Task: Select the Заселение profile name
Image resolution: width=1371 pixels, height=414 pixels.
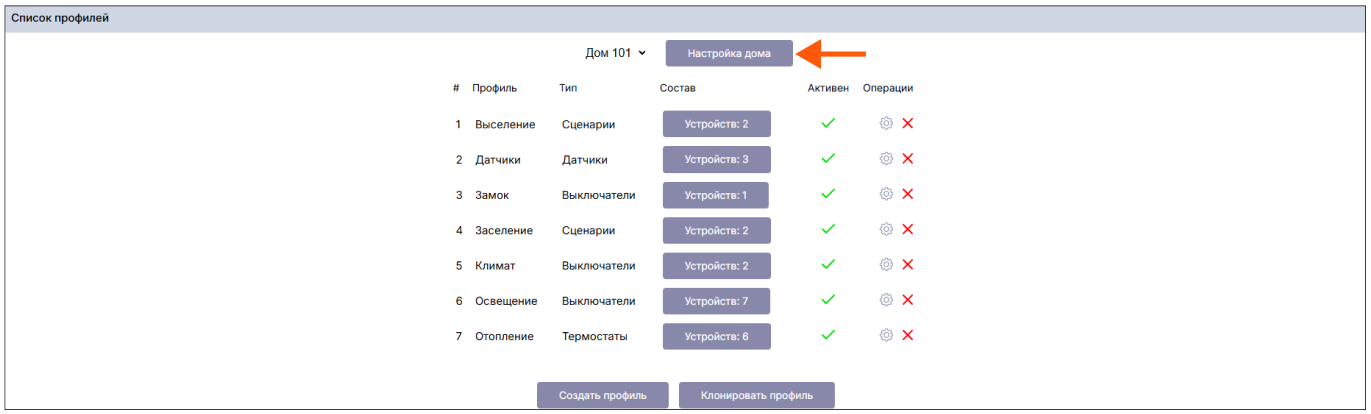Action: pyautogui.click(x=504, y=231)
